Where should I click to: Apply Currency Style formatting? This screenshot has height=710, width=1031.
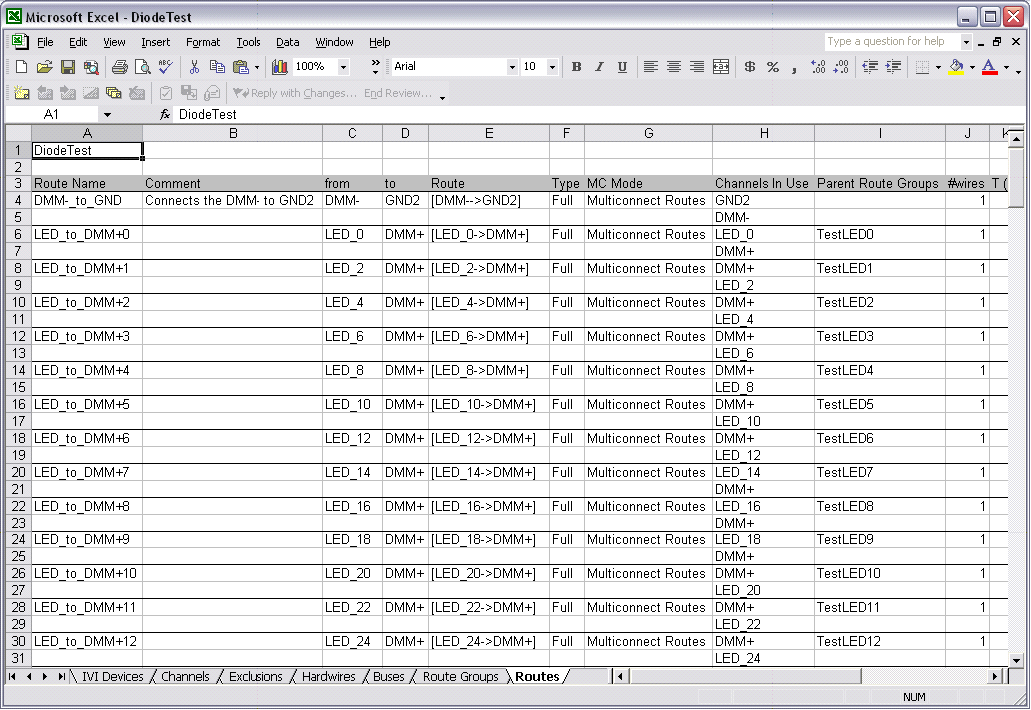pyautogui.click(x=749, y=67)
